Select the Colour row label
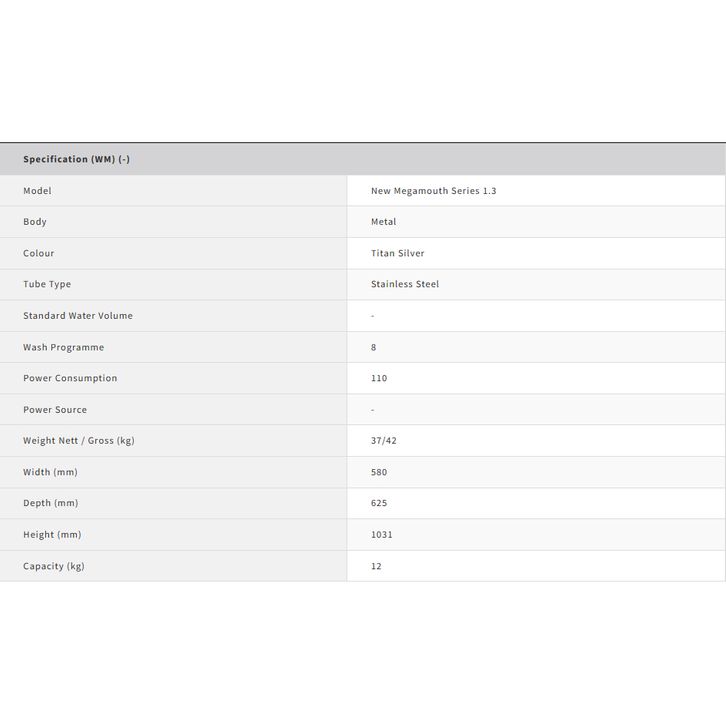This screenshot has width=726, height=726. pyautogui.click(x=39, y=254)
